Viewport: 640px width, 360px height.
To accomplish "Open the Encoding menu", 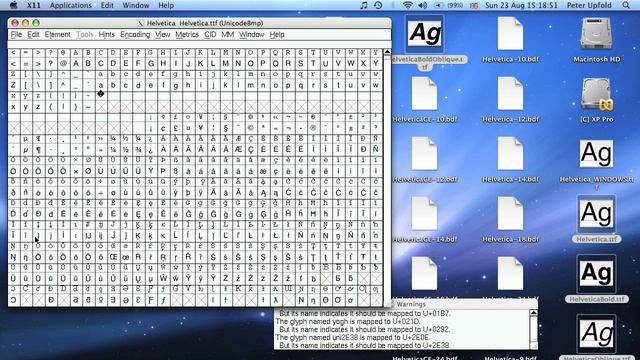I will pos(135,35).
